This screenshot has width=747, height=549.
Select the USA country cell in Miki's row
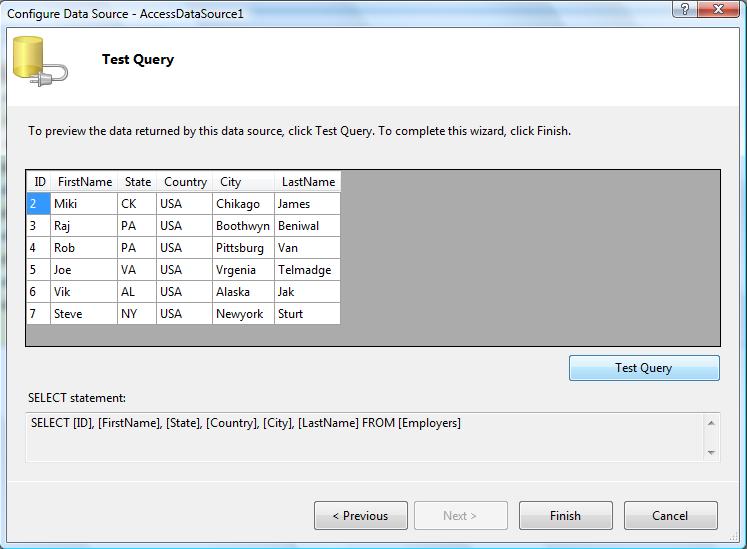[x=185, y=203]
